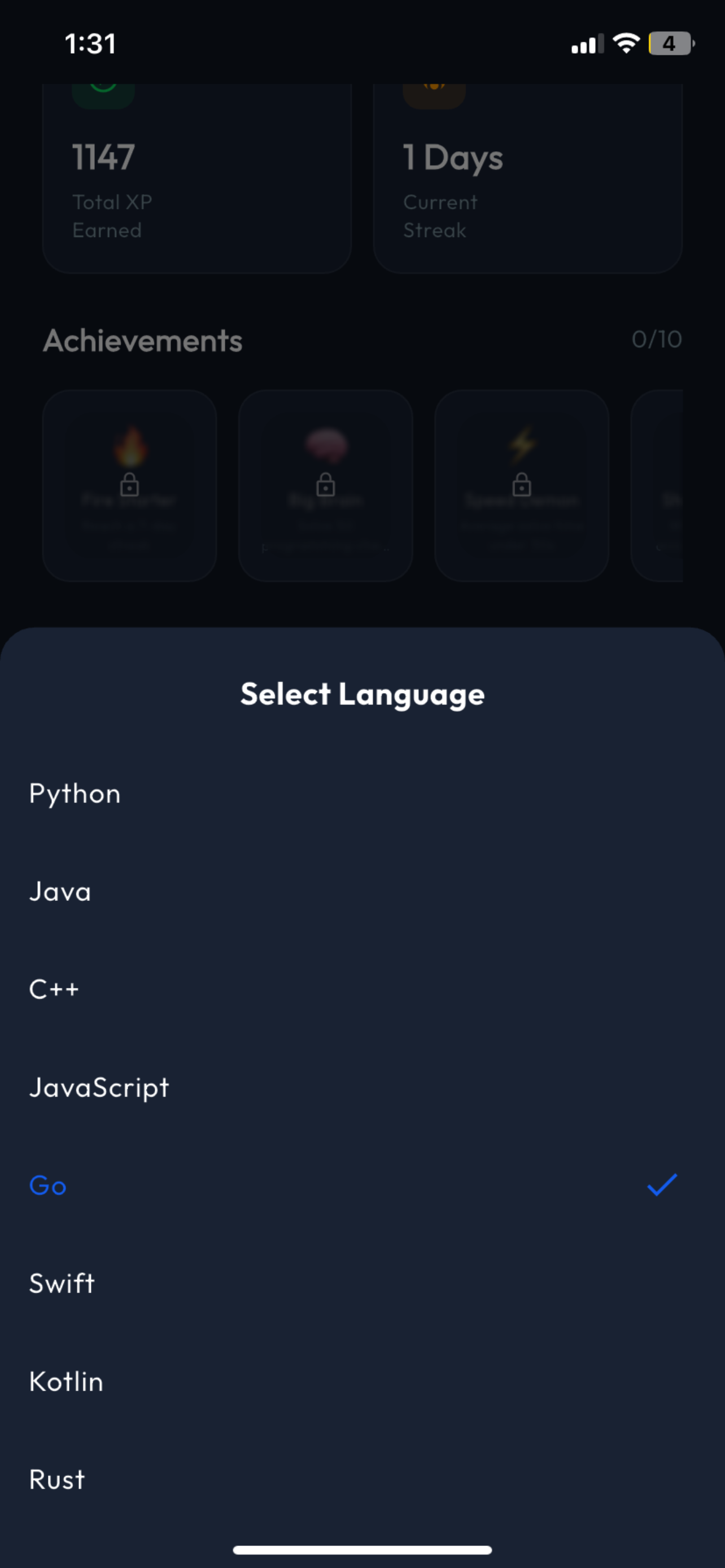Tap the Wi-Fi status icon
725x1568 pixels.
click(x=626, y=43)
